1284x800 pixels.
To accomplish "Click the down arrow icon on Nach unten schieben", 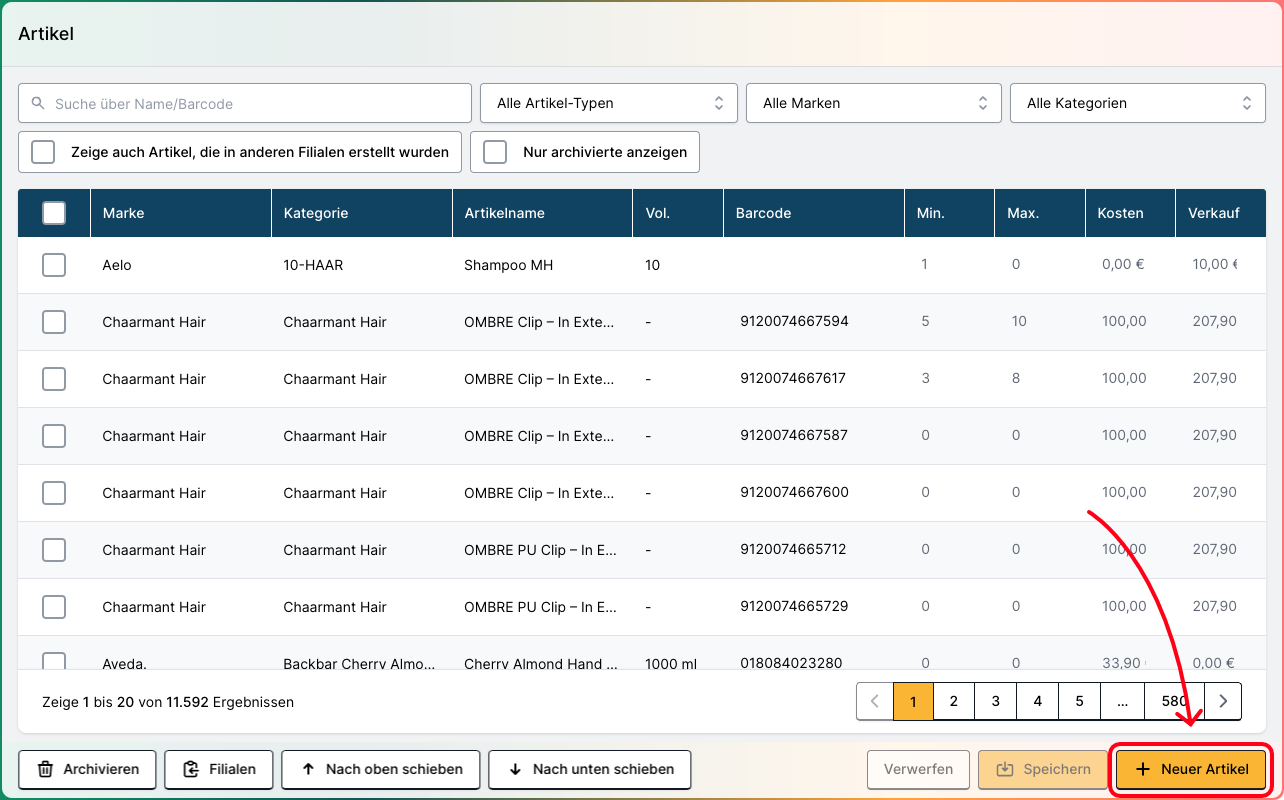I will click(515, 769).
